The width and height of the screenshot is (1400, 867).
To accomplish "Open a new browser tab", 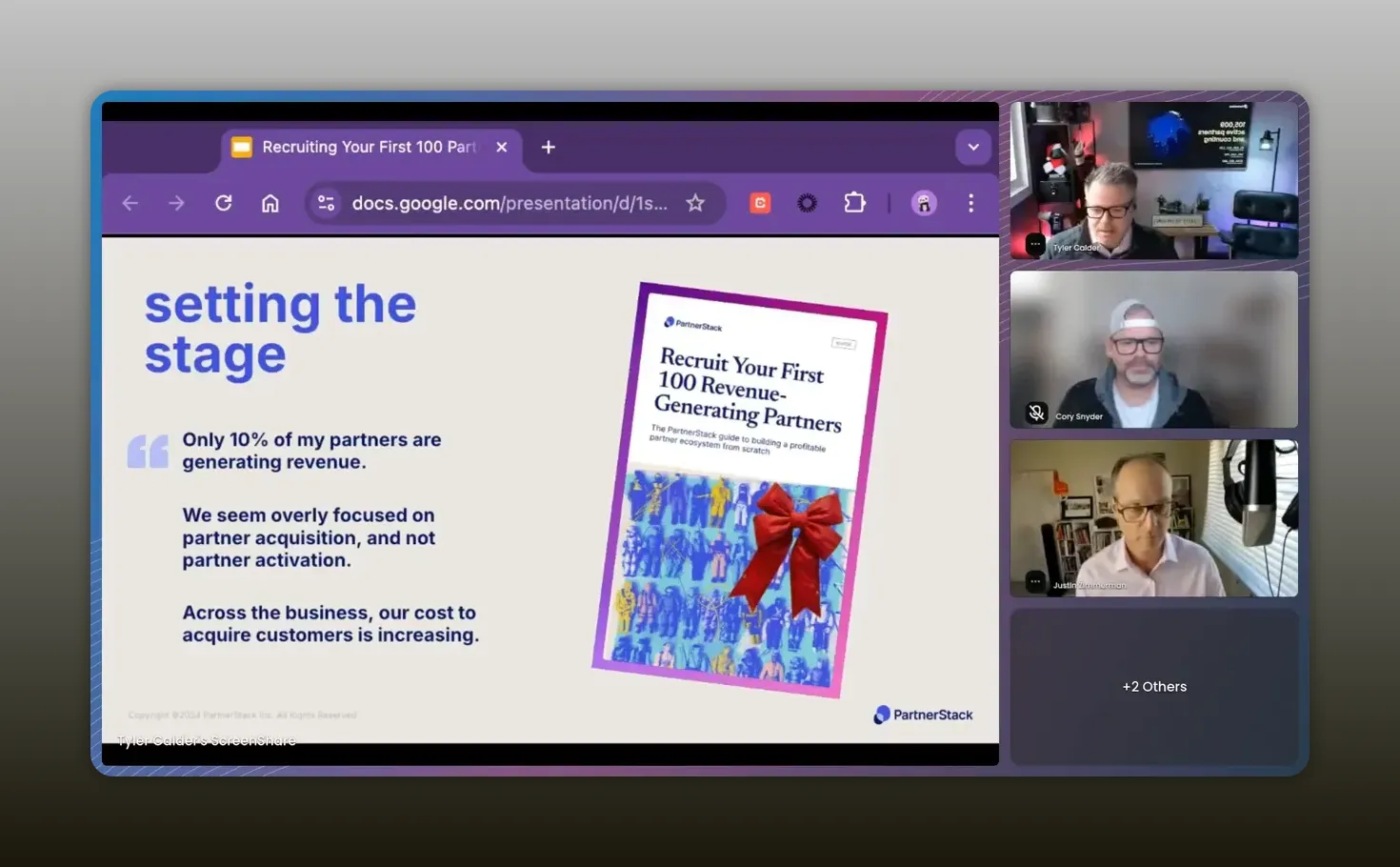I will (x=549, y=147).
